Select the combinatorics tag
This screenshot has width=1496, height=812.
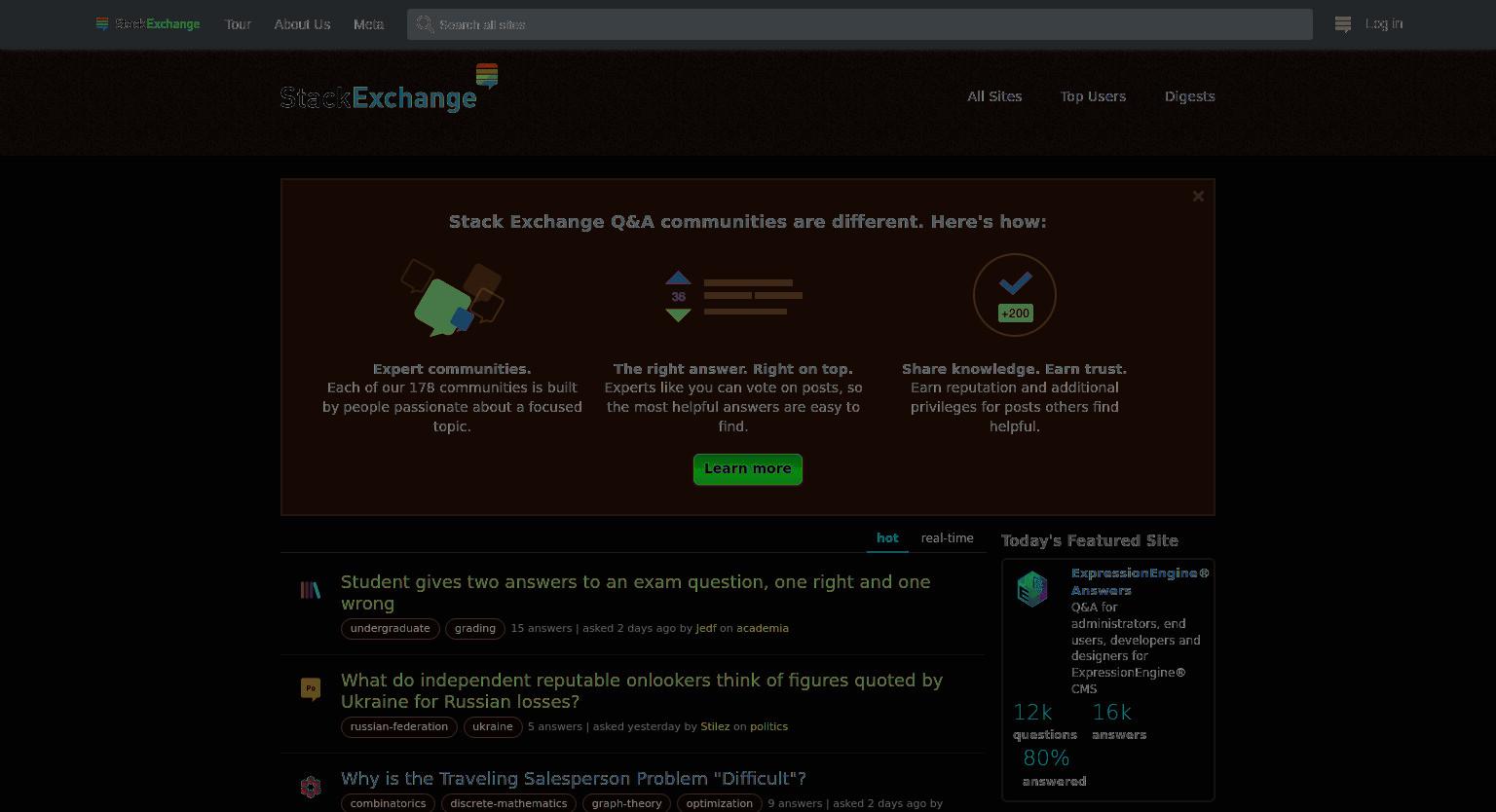tap(388, 803)
